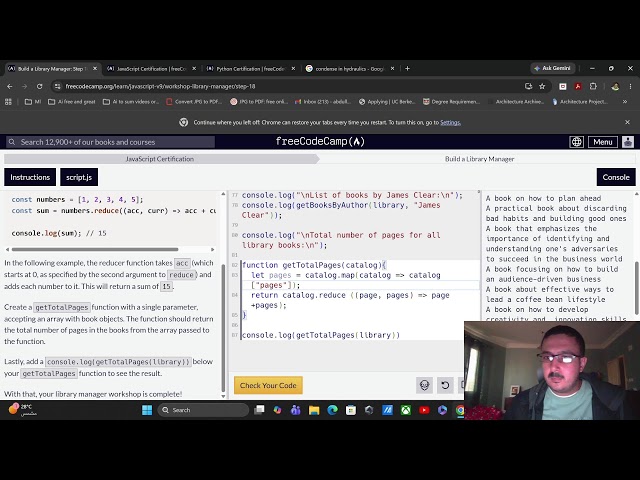
Task: Open YouTube app from the taskbar
Action: (424, 410)
